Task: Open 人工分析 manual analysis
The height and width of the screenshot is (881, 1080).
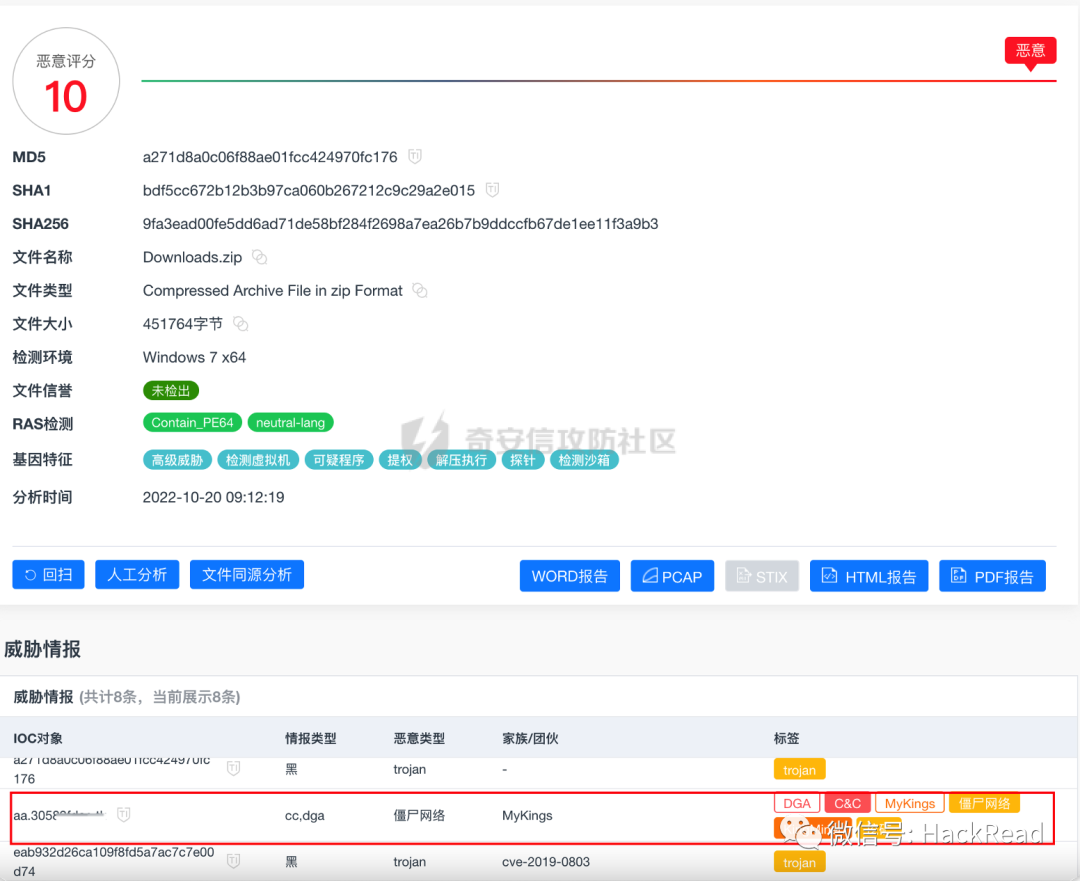Action: point(137,574)
